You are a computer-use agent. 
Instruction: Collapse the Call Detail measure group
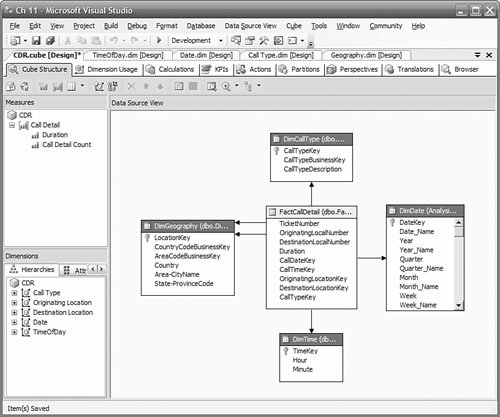tap(12, 125)
